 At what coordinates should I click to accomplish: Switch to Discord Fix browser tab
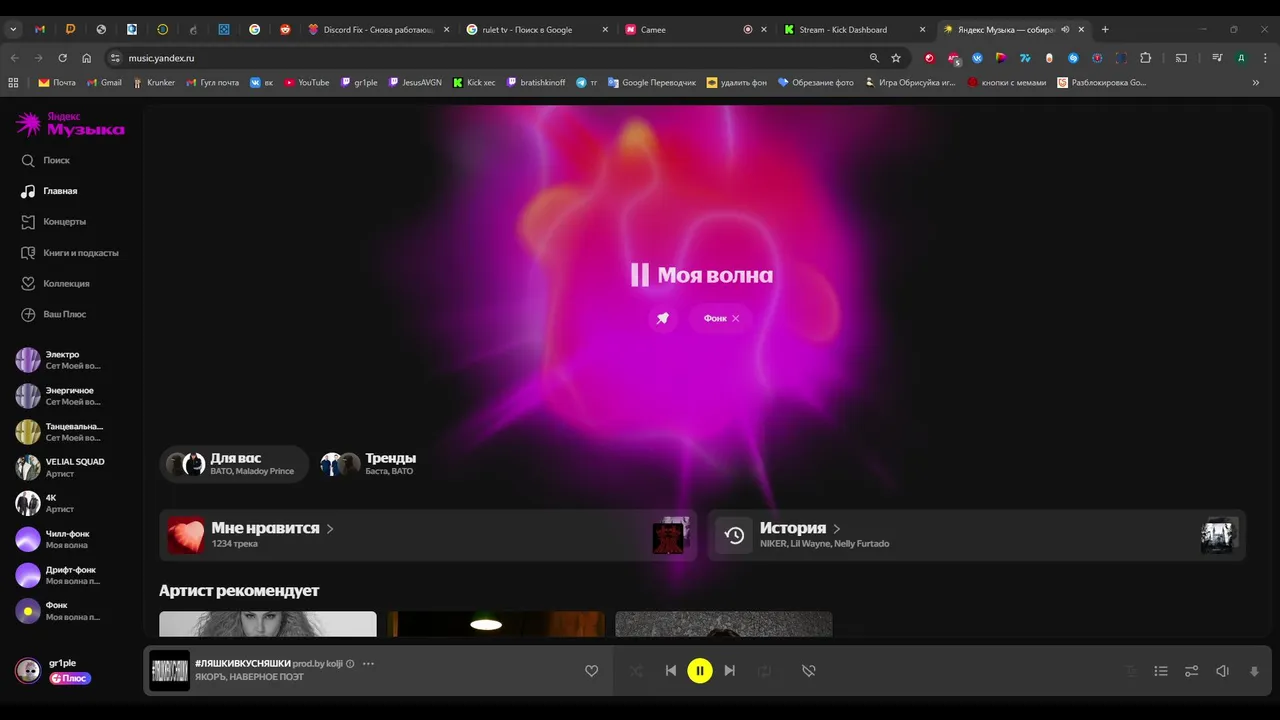click(x=378, y=30)
